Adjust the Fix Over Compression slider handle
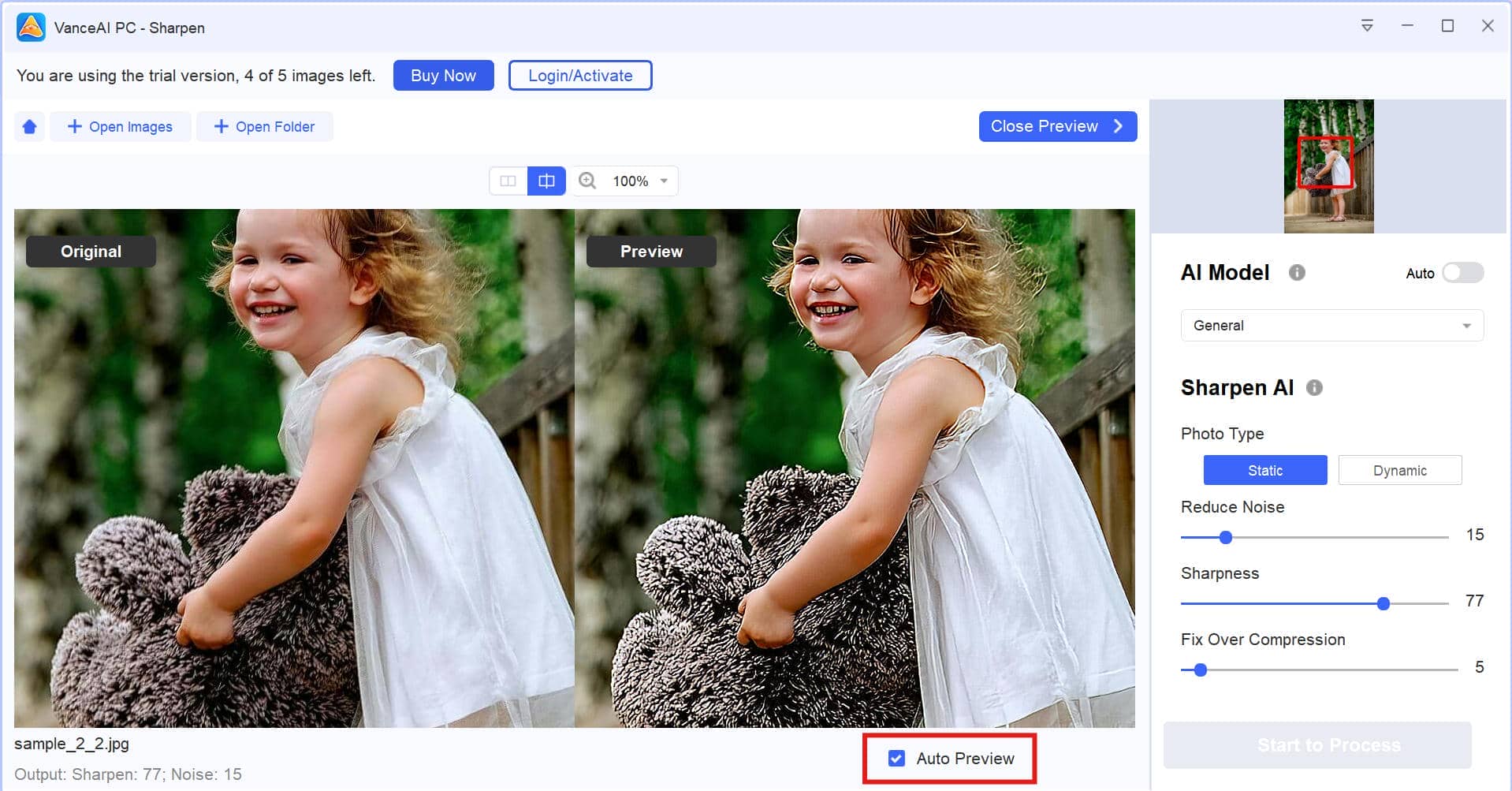 1200,670
